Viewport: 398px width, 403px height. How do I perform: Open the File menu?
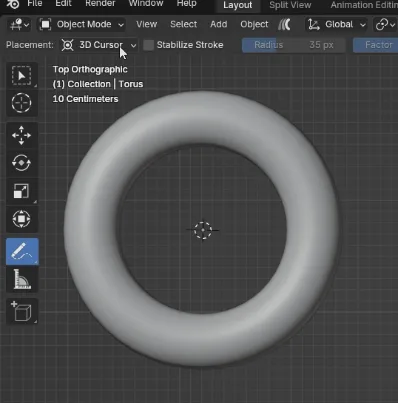[35, 4]
